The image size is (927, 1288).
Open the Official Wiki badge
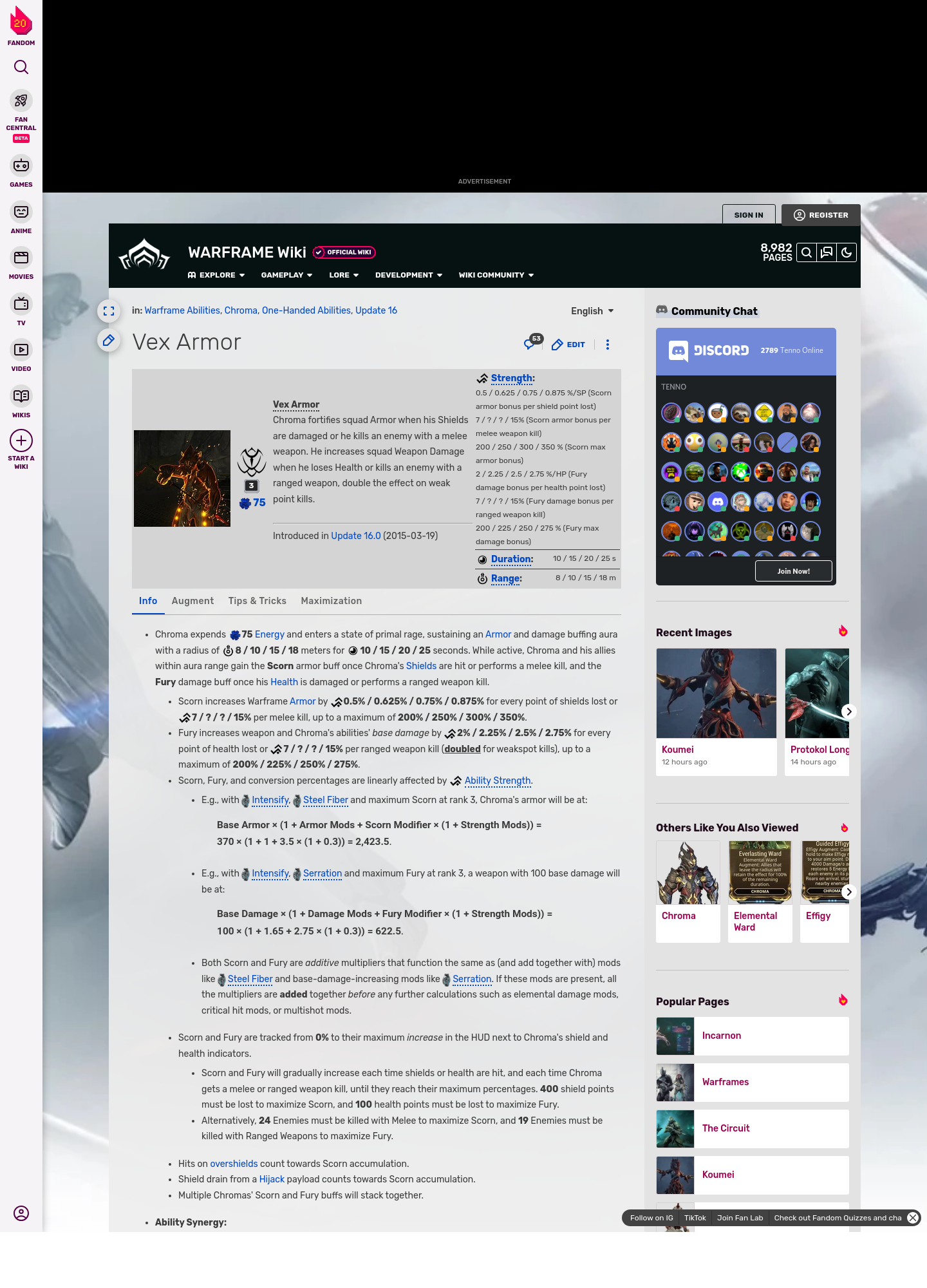[344, 252]
